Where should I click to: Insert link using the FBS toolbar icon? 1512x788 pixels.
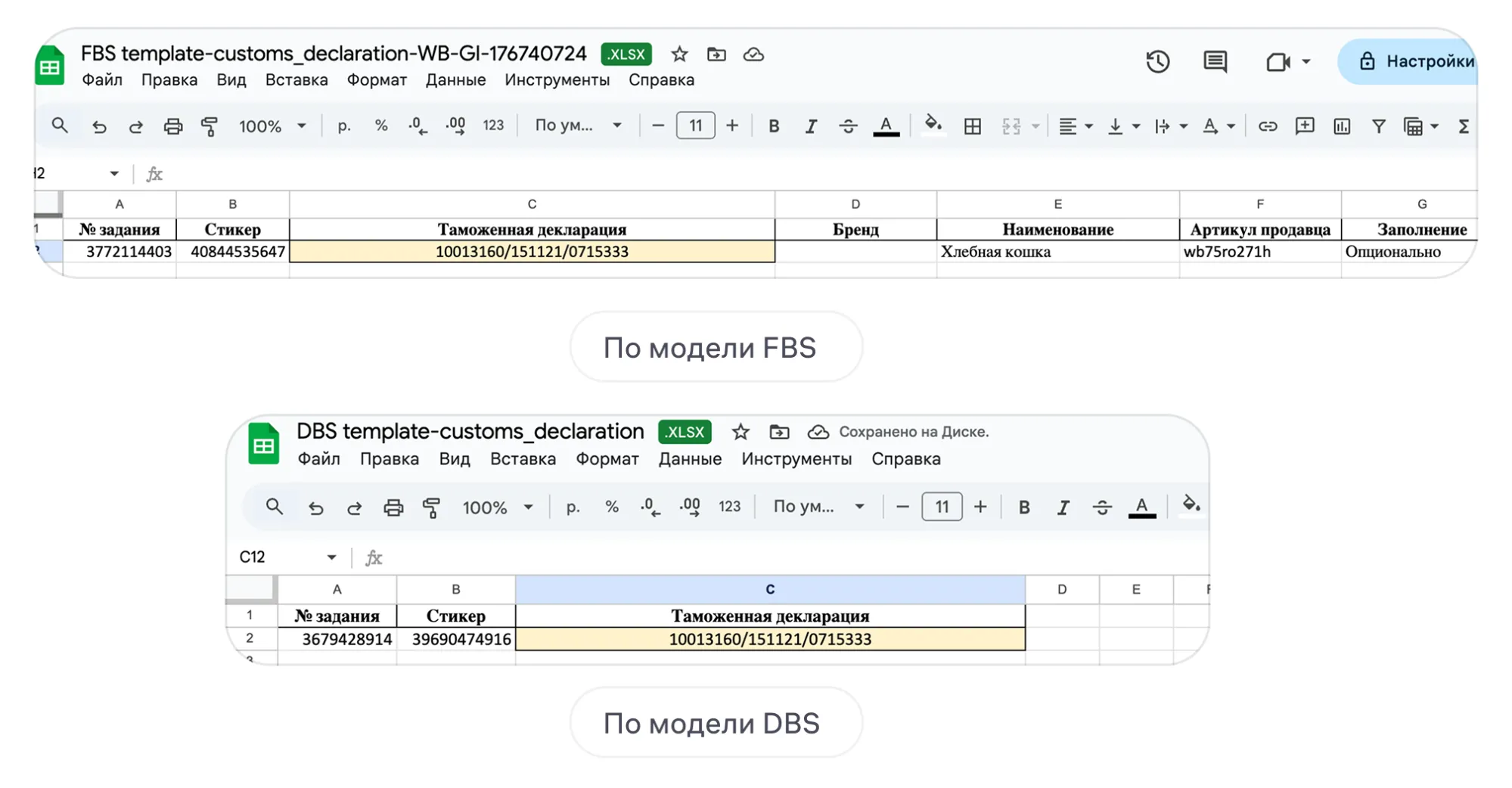[x=1267, y=126]
